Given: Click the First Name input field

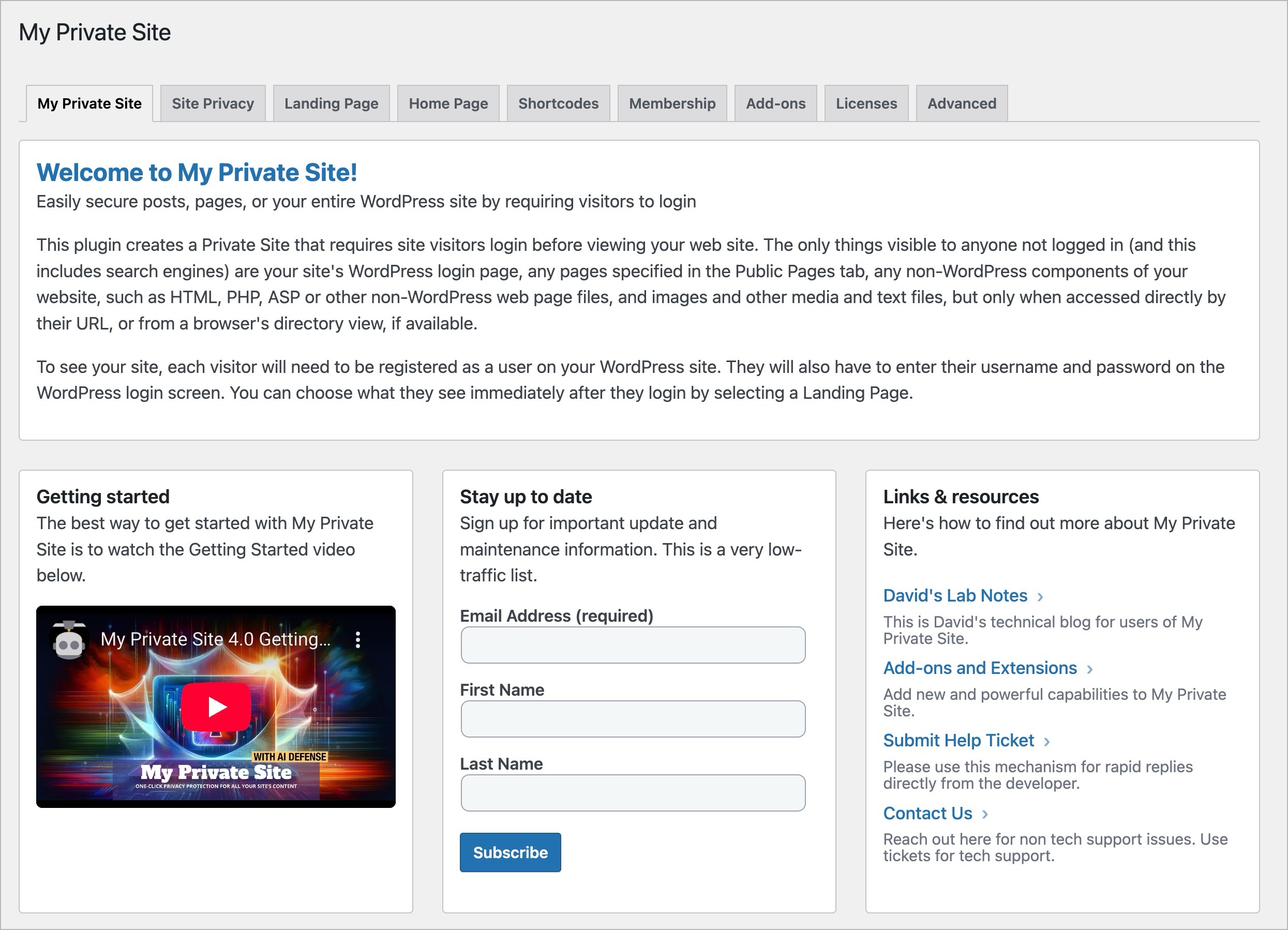Looking at the screenshot, I should (x=632, y=719).
